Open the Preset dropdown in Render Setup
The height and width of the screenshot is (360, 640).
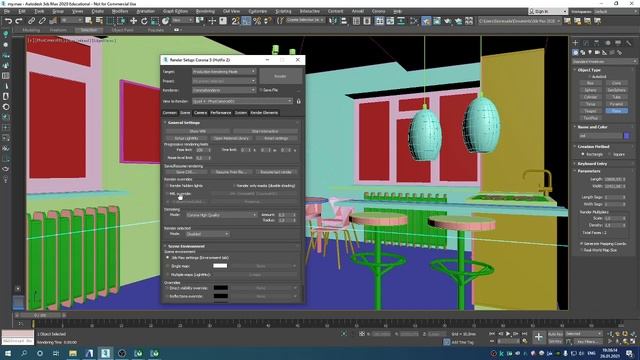click(x=224, y=81)
